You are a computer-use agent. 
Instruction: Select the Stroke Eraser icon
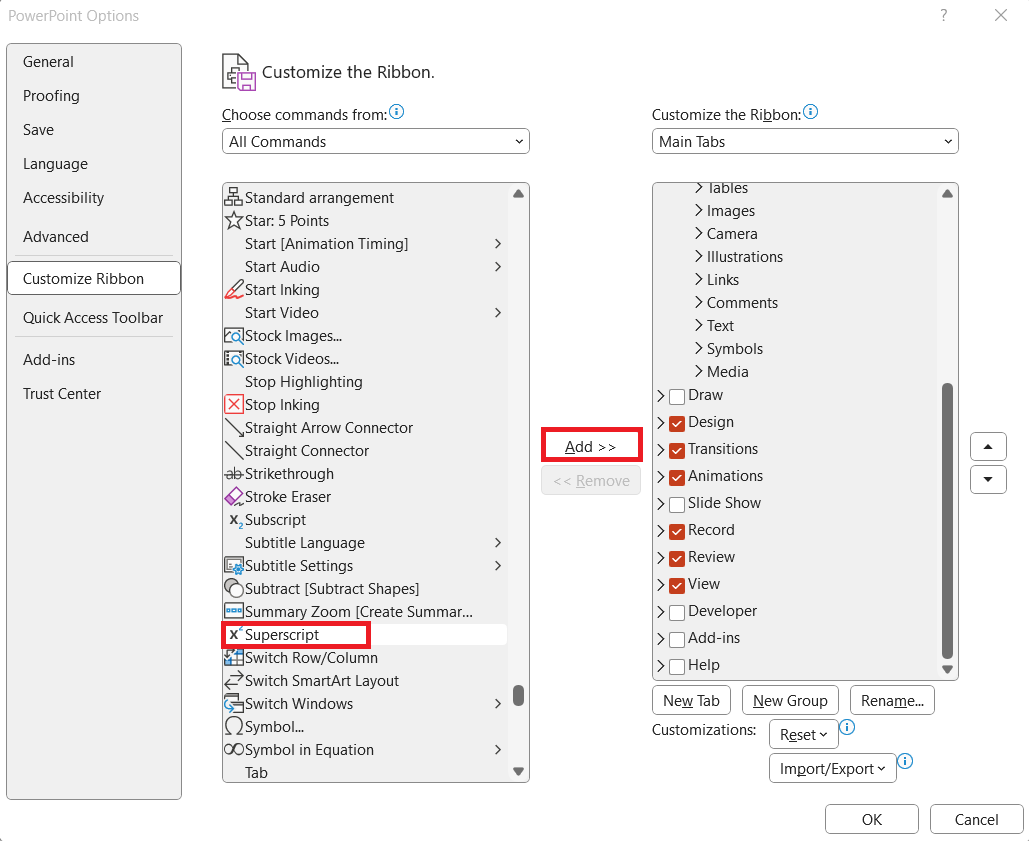pos(234,497)
